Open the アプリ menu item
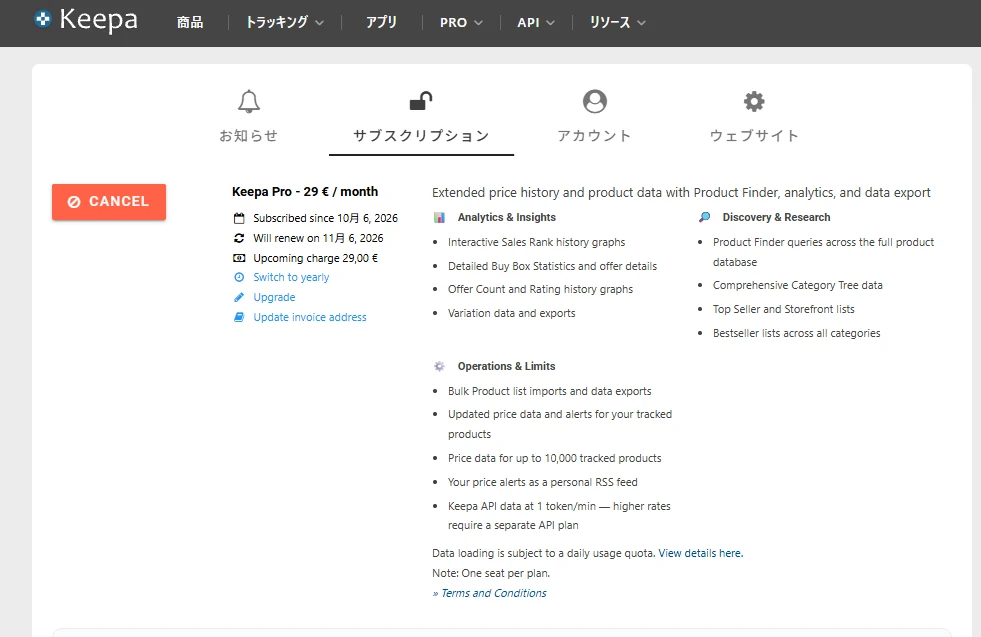The height and width of the screenshot is (637, 981). pyautogui.click(x=381, y=23)
